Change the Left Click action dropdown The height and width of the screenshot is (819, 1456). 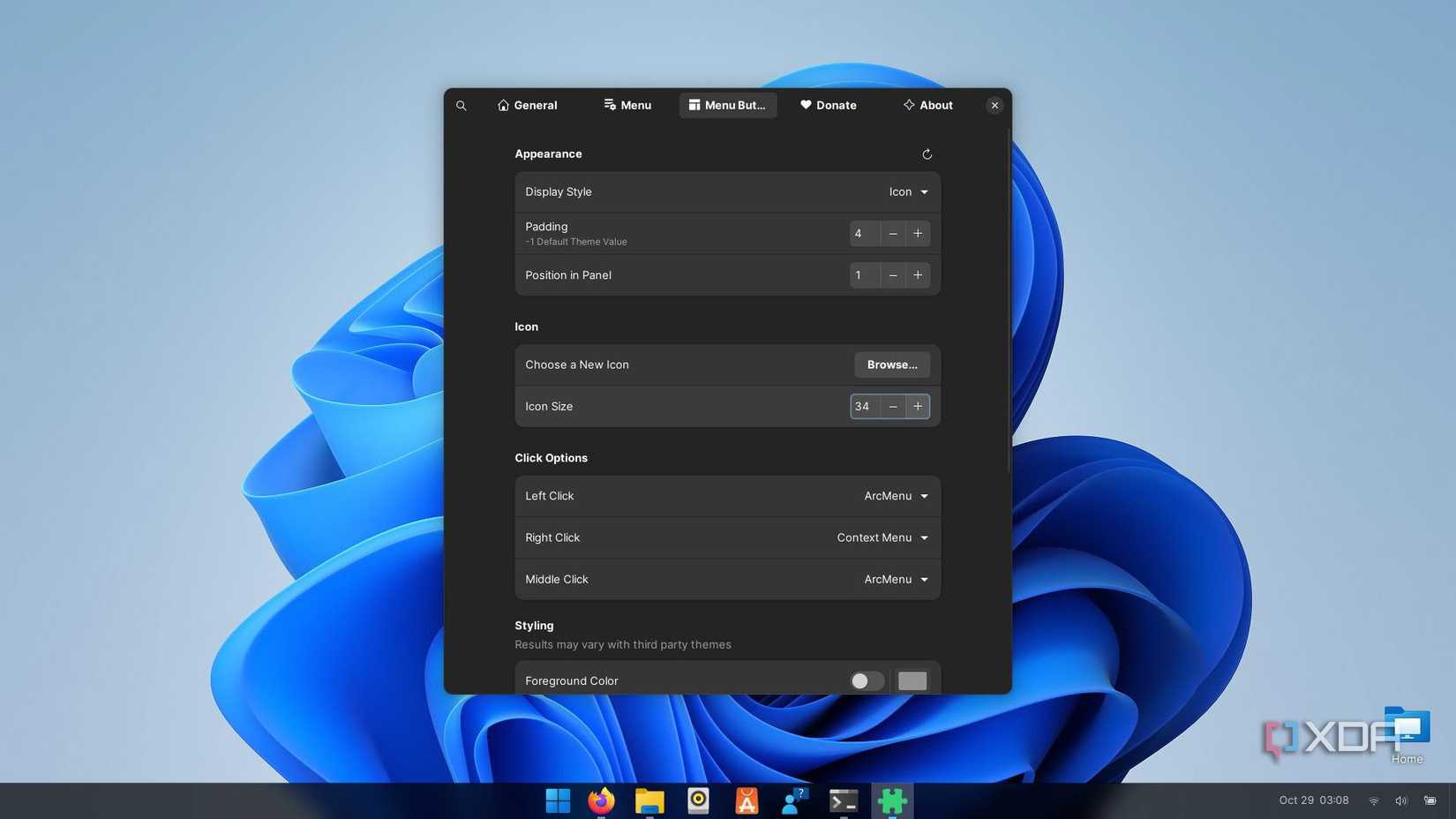click(895, 495)
